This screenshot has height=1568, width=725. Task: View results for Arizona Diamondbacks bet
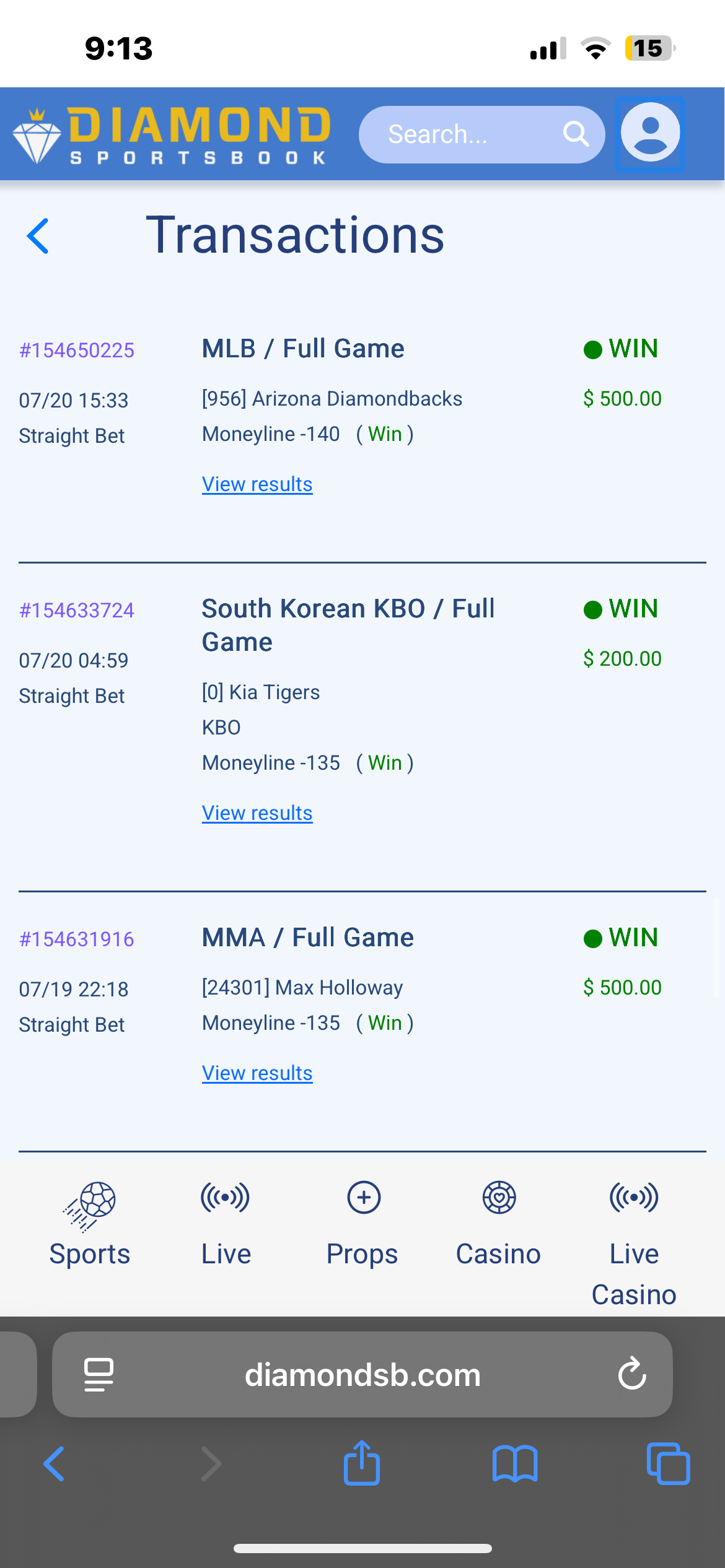click(x=257, y=484)
